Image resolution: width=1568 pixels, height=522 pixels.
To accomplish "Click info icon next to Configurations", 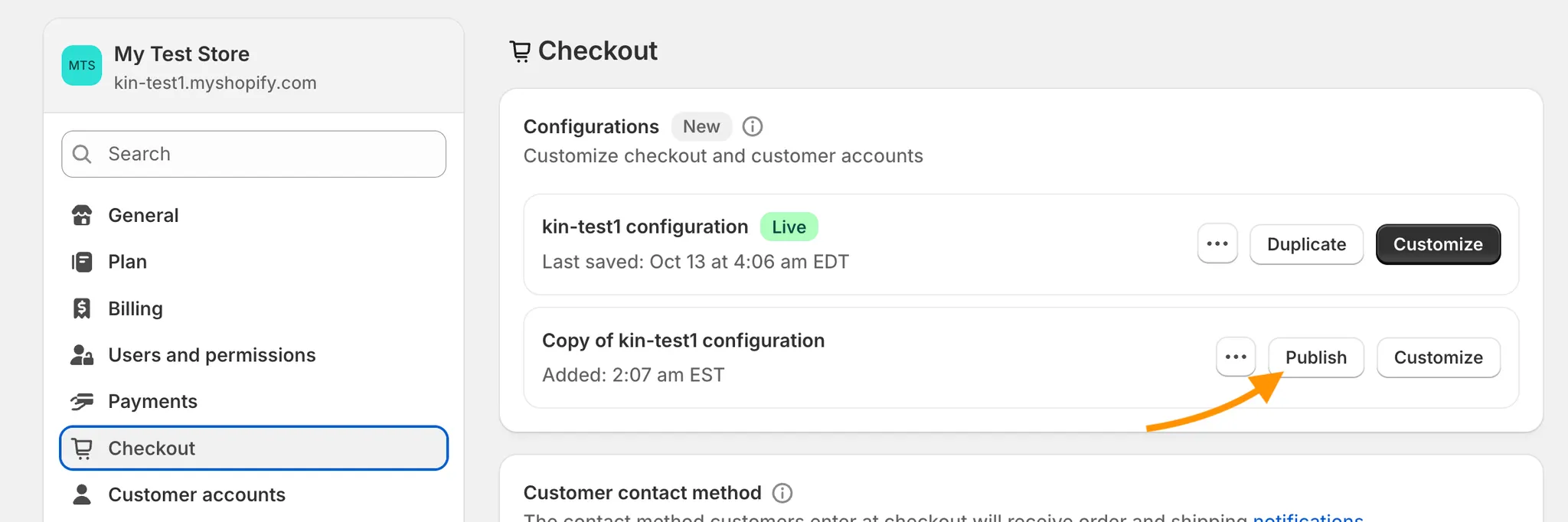I will coord(753,126).
